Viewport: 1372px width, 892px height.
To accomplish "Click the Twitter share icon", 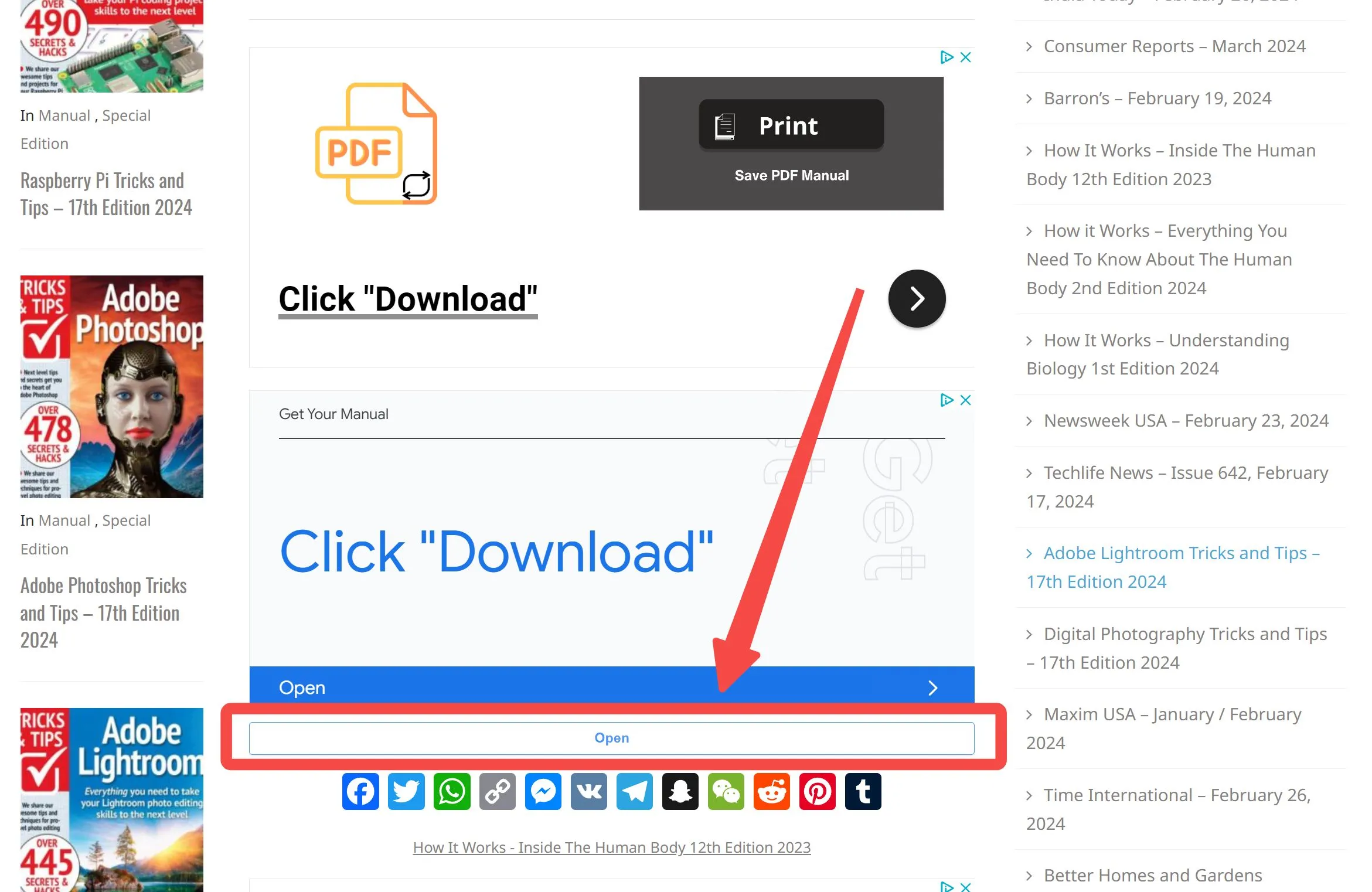I will [406, 791].
